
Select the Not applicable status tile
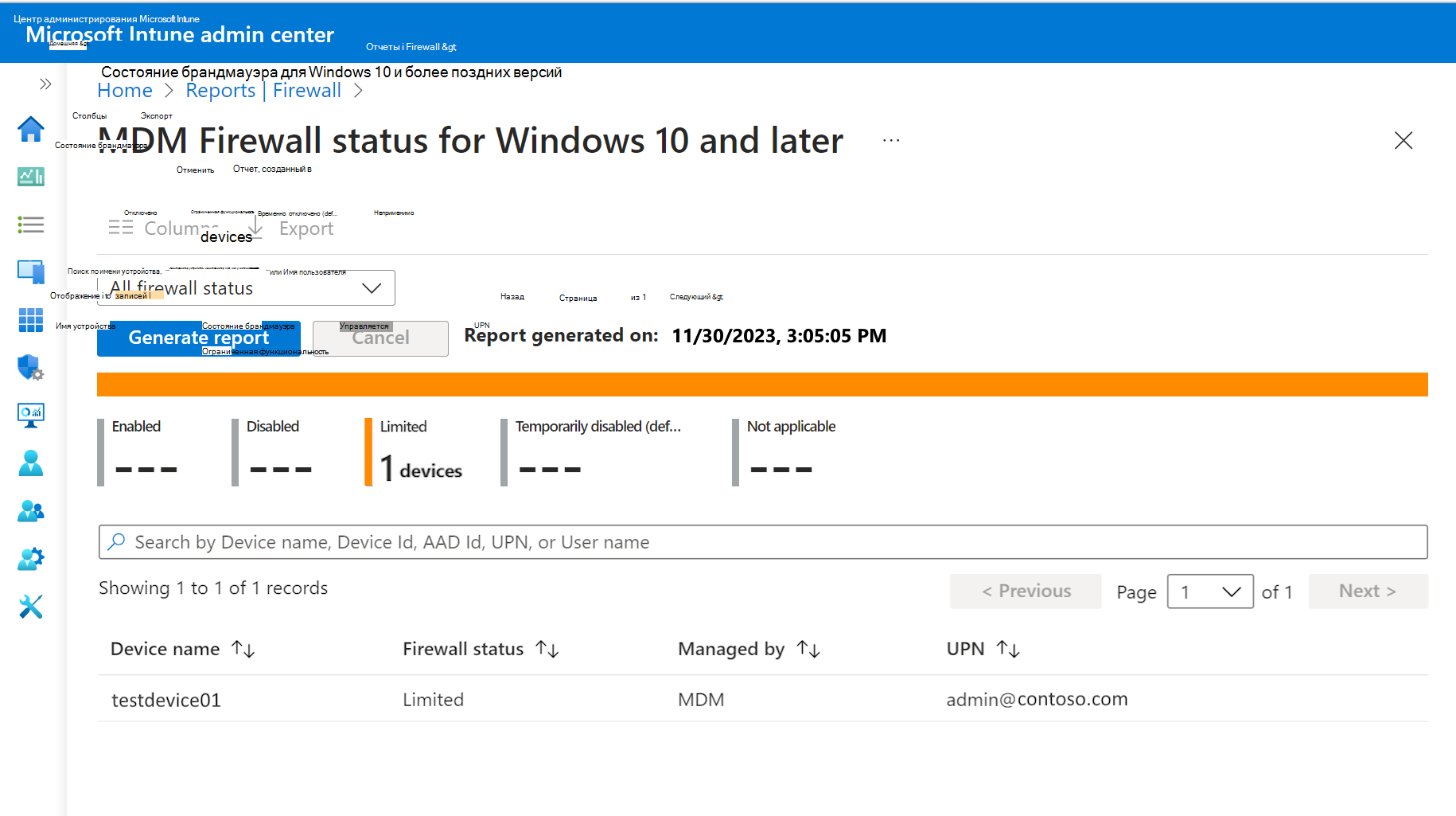tap(785, 452)
